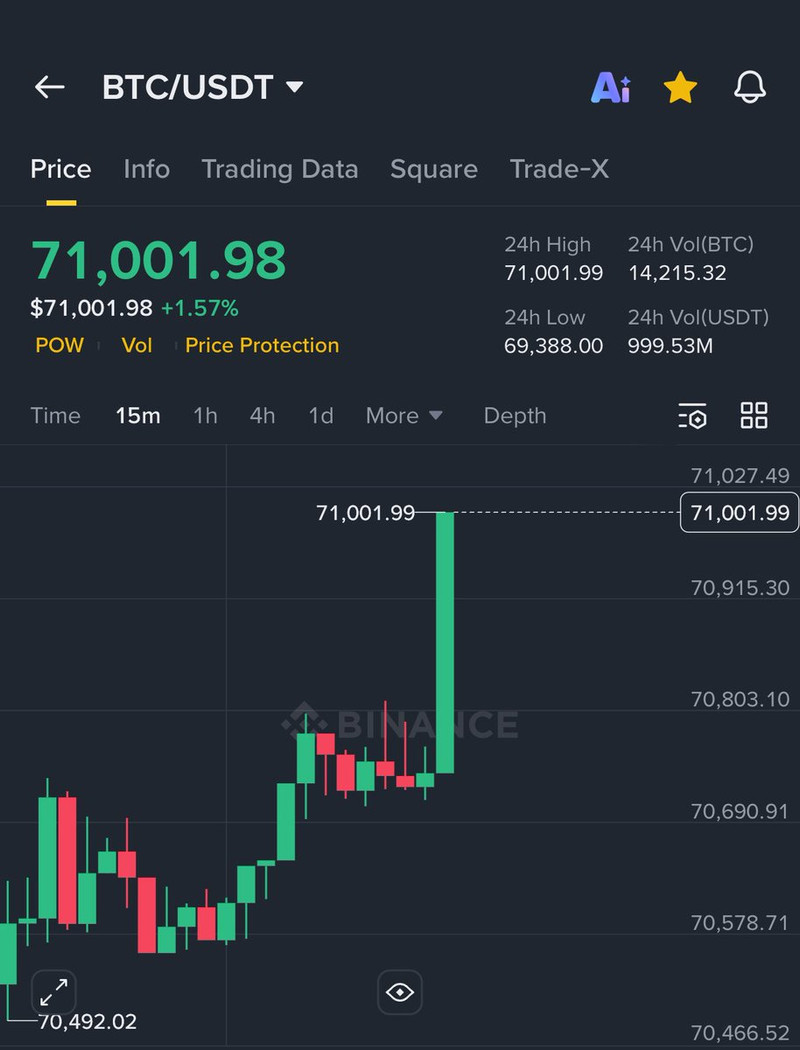Open the AI assistant icon
This screenshot has height=1050, width=800.
(x=611, y=88)
